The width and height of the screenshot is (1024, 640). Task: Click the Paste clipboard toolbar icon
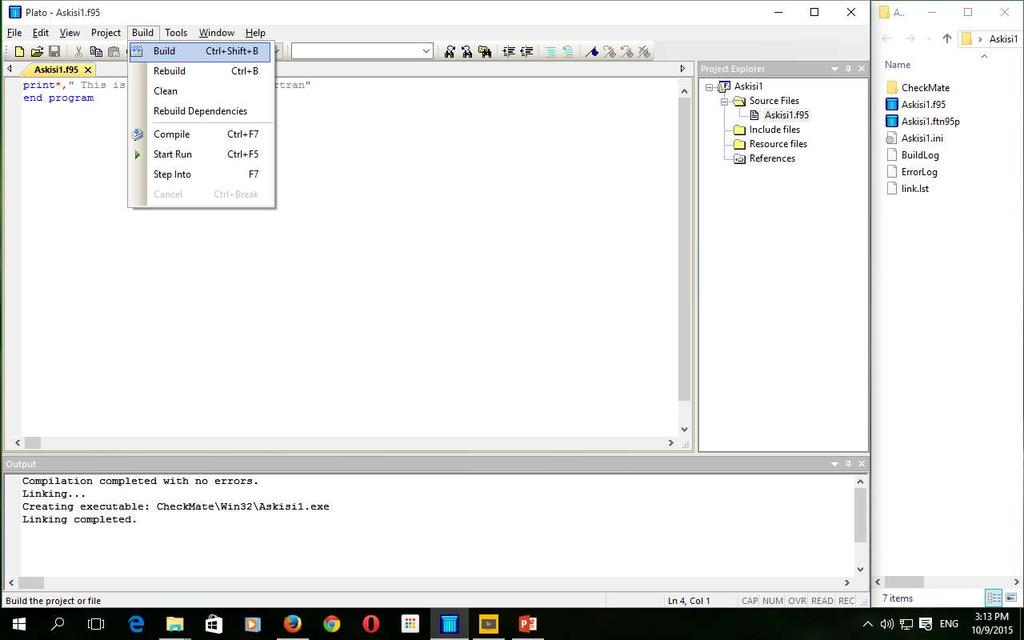pyautogui.click(x=114, y=52)
